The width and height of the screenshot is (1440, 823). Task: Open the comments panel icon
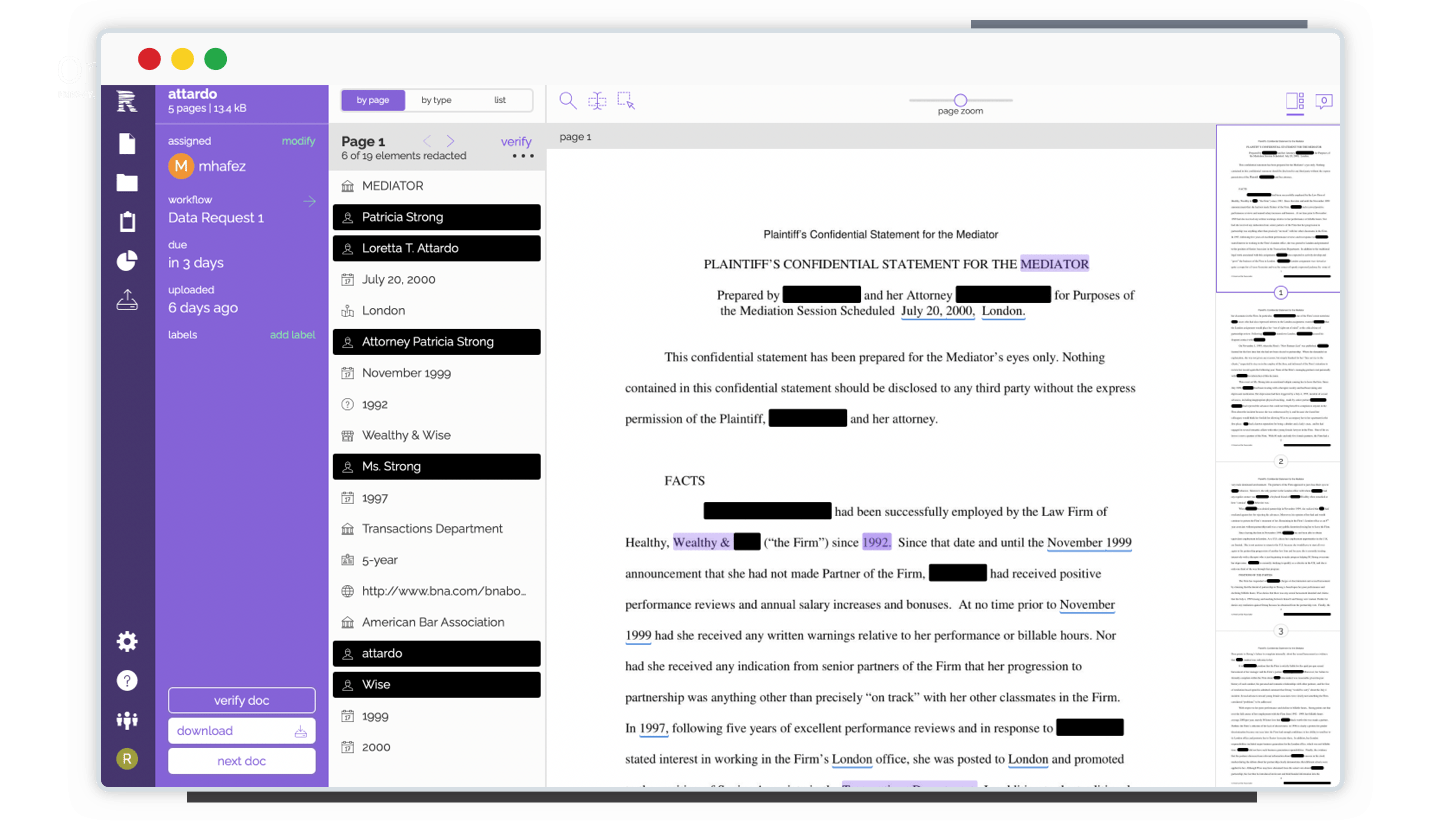click(1324, 100)
